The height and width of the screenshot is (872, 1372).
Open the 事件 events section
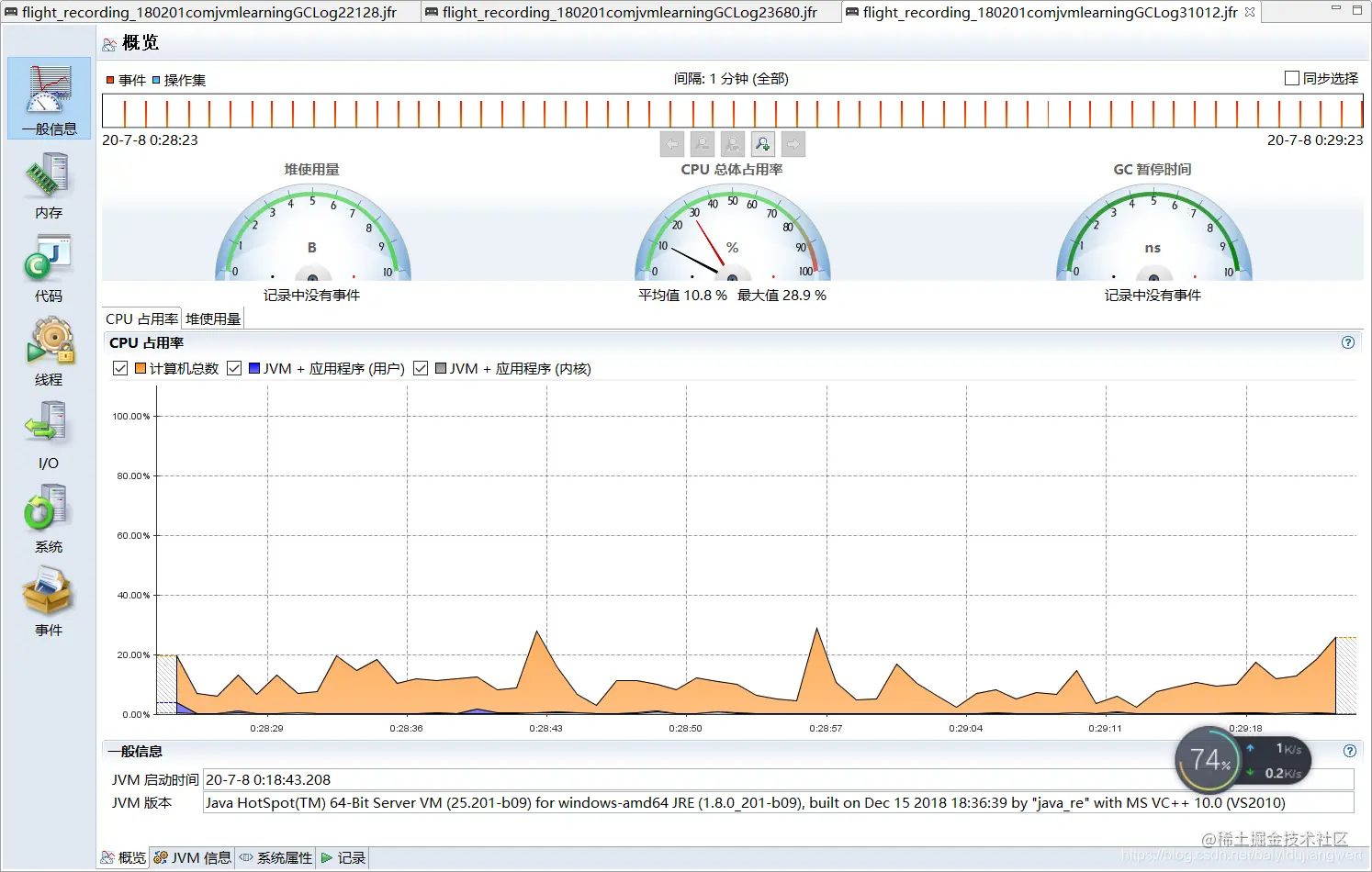coord(49,603)
